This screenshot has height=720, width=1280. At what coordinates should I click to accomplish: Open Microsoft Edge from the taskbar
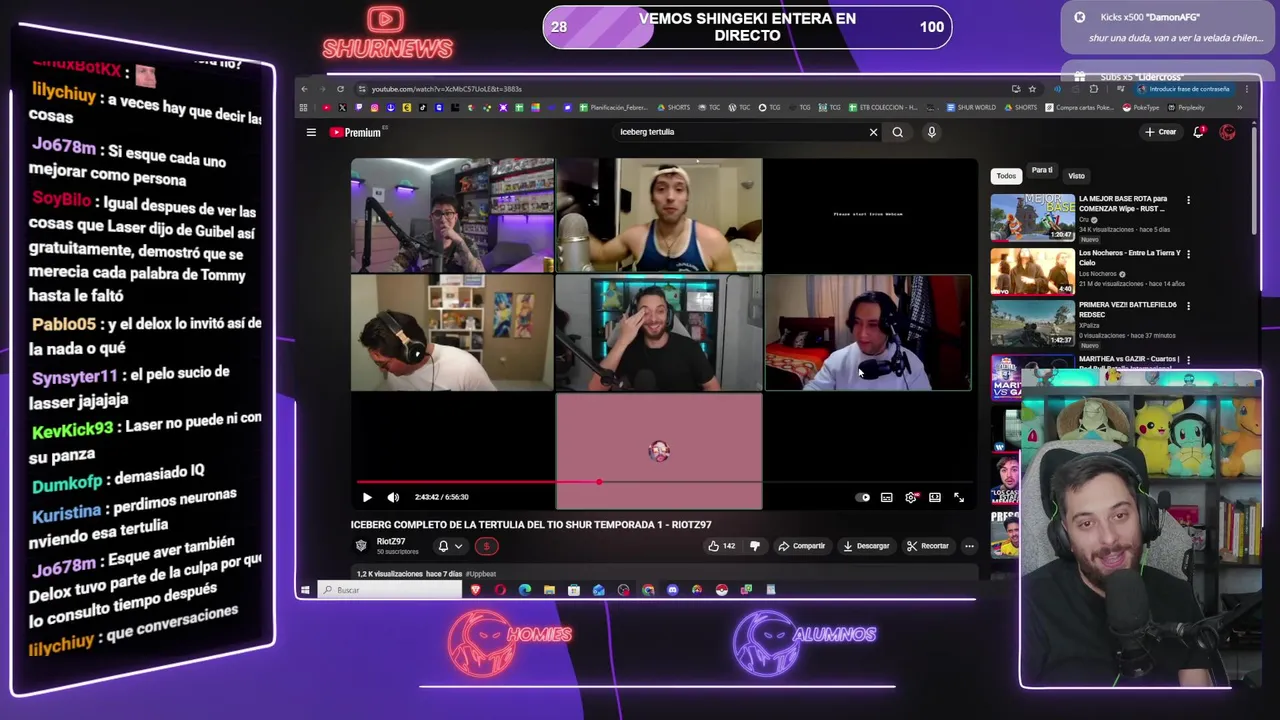point(525,590)
